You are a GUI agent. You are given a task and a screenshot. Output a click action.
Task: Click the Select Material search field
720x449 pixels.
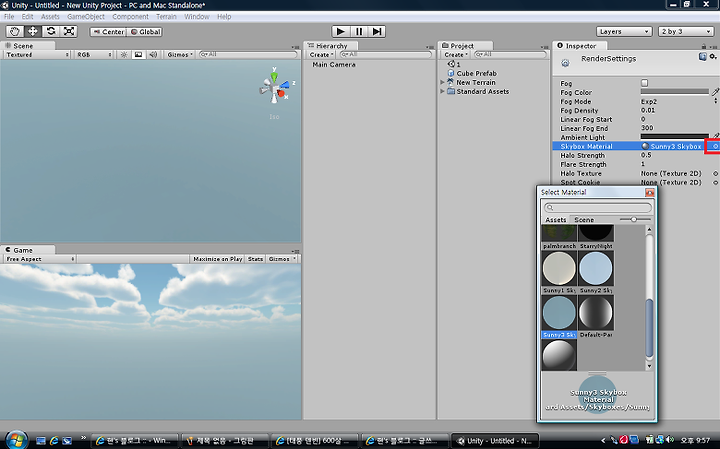tap(598, 208)
